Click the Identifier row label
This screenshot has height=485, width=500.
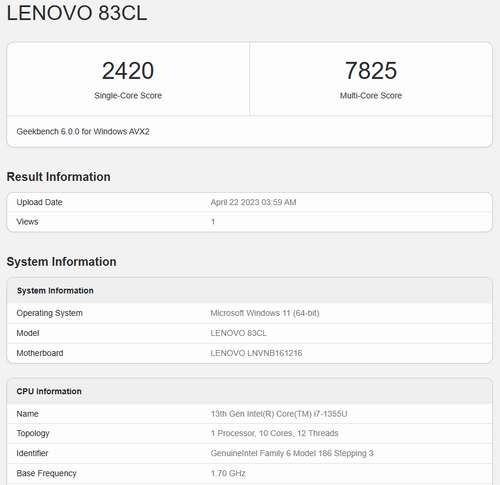[x=32, y=453]
